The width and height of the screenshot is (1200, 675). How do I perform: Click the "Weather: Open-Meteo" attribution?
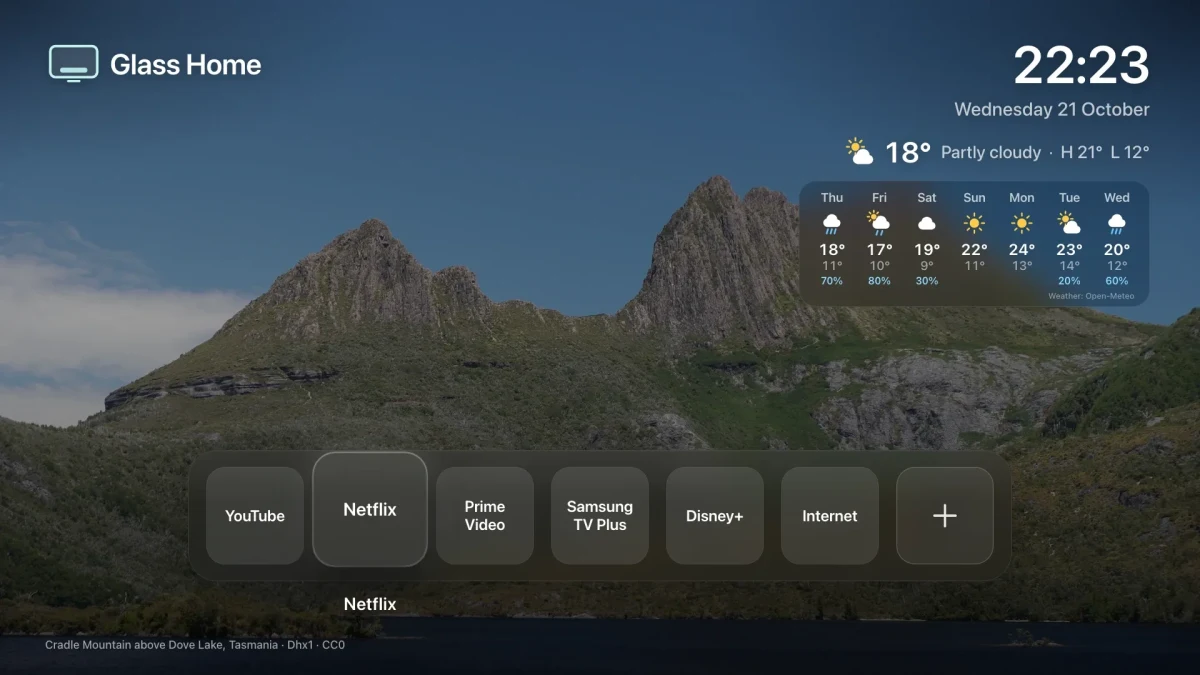(1091, 296)
